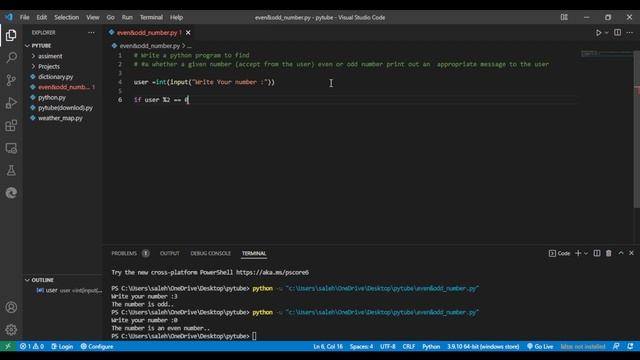Screen dimensions: 640x360
Task: Select Python language mode in status bar
Action: [431, 347]
